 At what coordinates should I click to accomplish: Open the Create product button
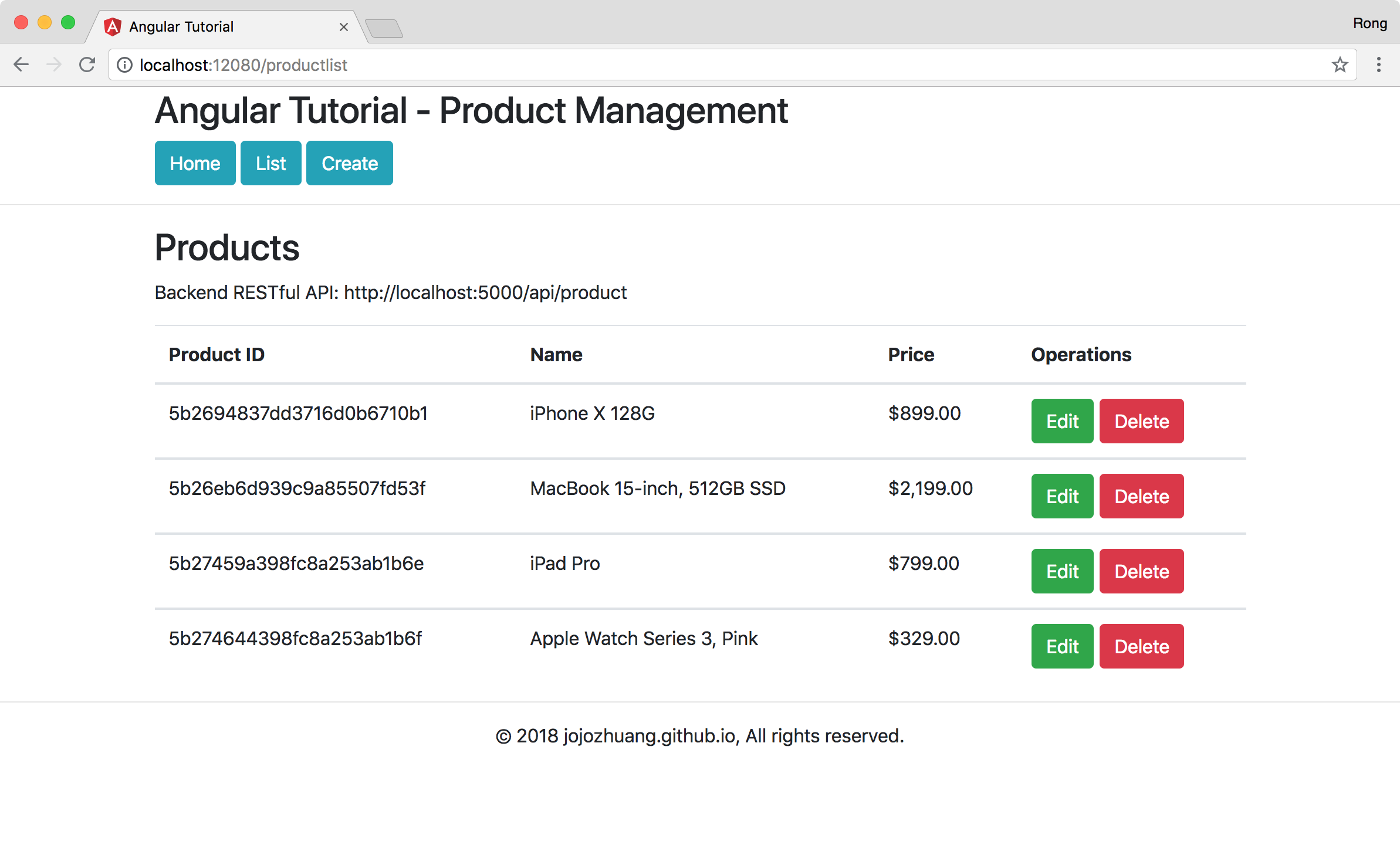[350, 163]
